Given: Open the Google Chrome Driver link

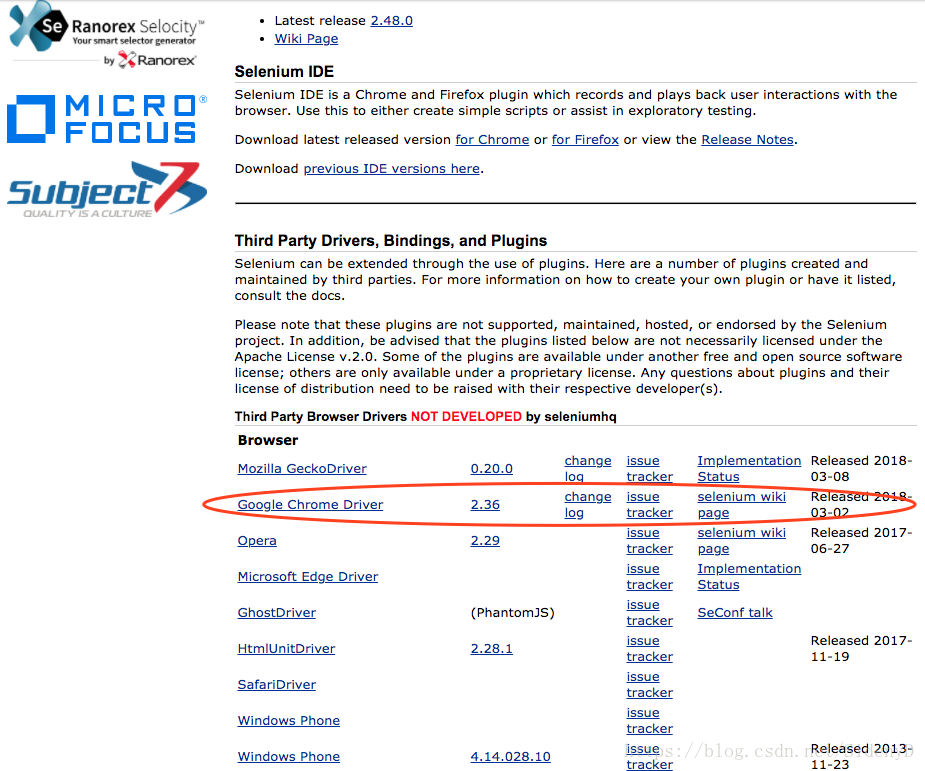Looking at the screenshot, I should 310,505.
